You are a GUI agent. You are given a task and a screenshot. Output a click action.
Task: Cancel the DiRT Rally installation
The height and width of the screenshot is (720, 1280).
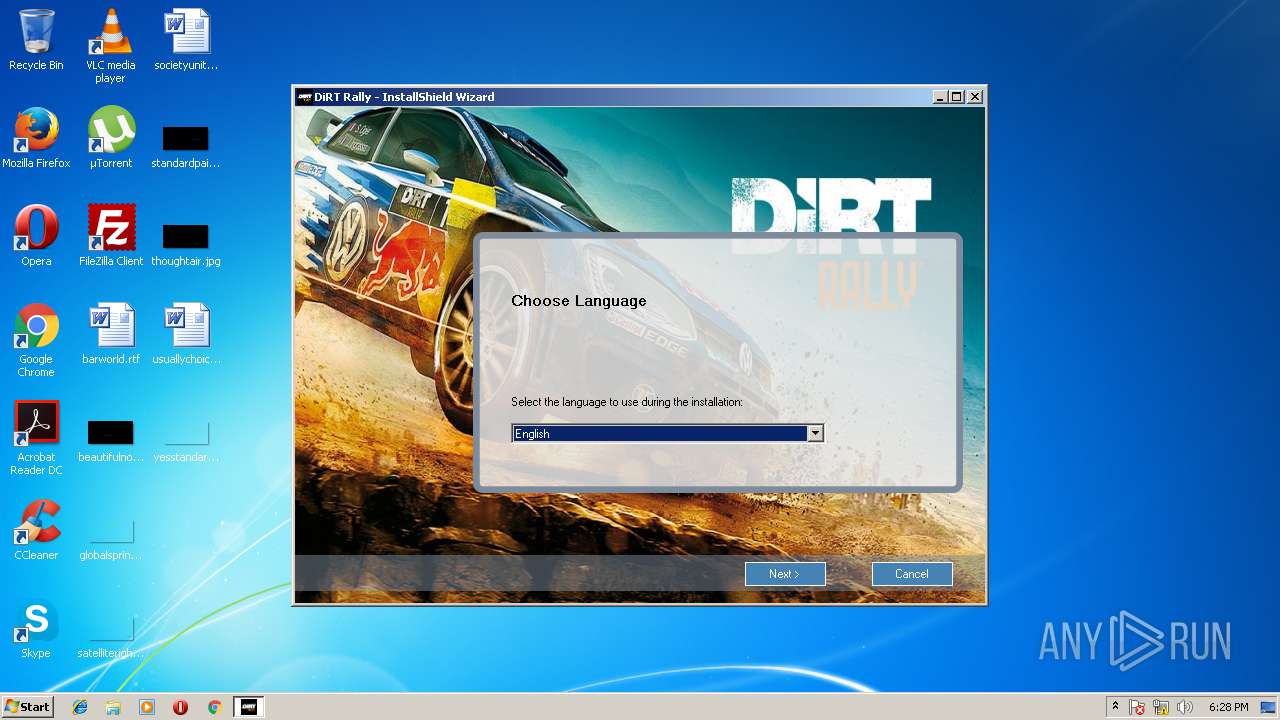point(912,574)
